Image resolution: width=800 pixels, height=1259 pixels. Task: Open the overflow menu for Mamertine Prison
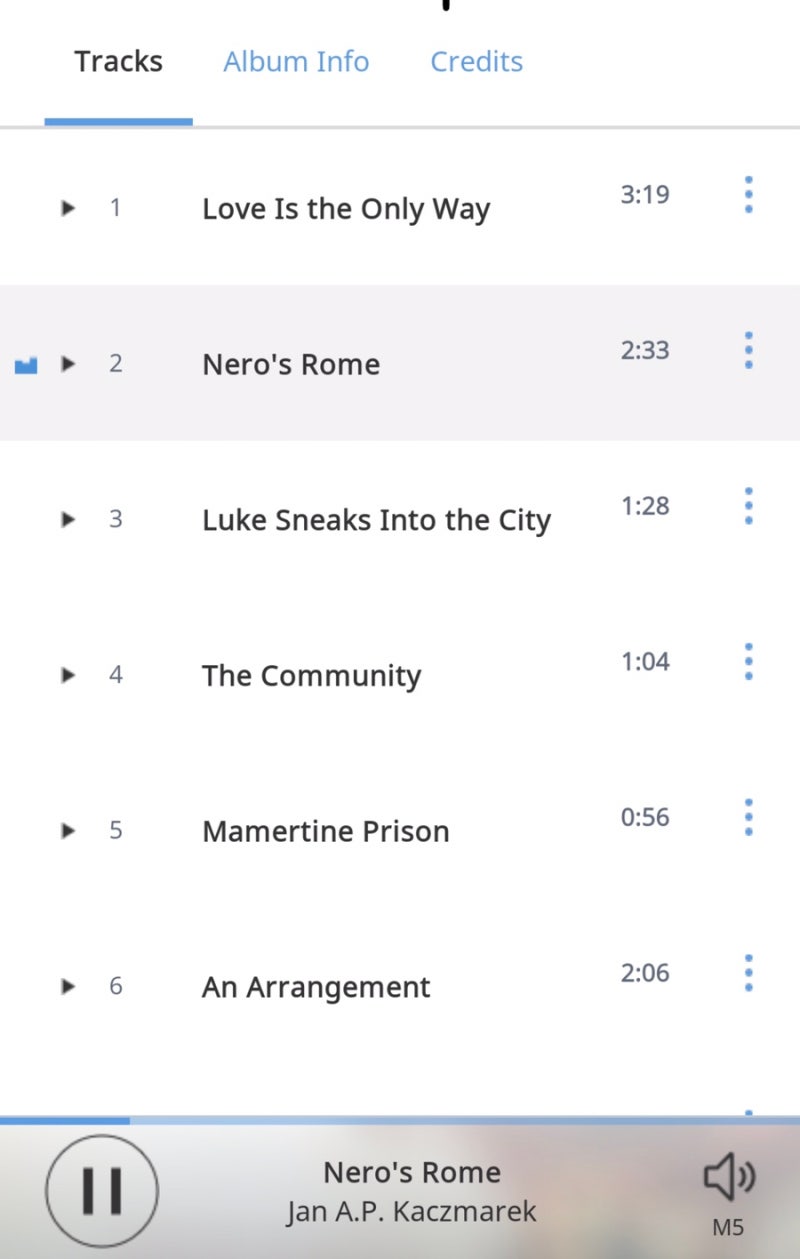point(748,817)
